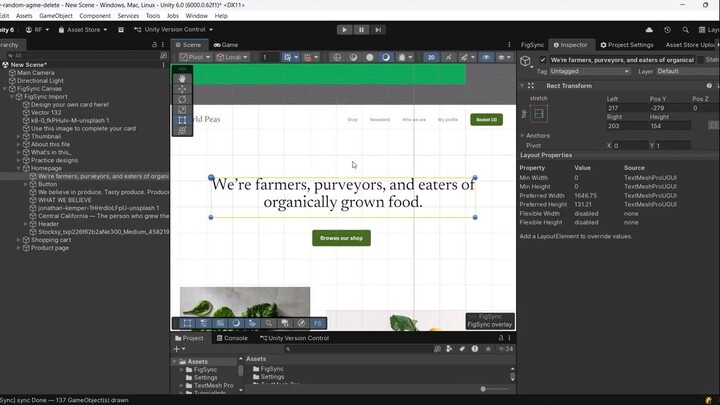Click the Project search field
Screen dimensions: 720x405
(358, 349)
